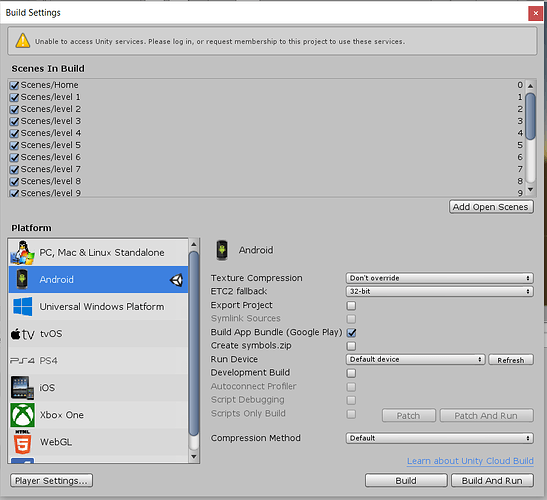Toggle the Scenes/level 2 checkbox
This screenshot has height=500, width=547.
(x=14, y=109)
